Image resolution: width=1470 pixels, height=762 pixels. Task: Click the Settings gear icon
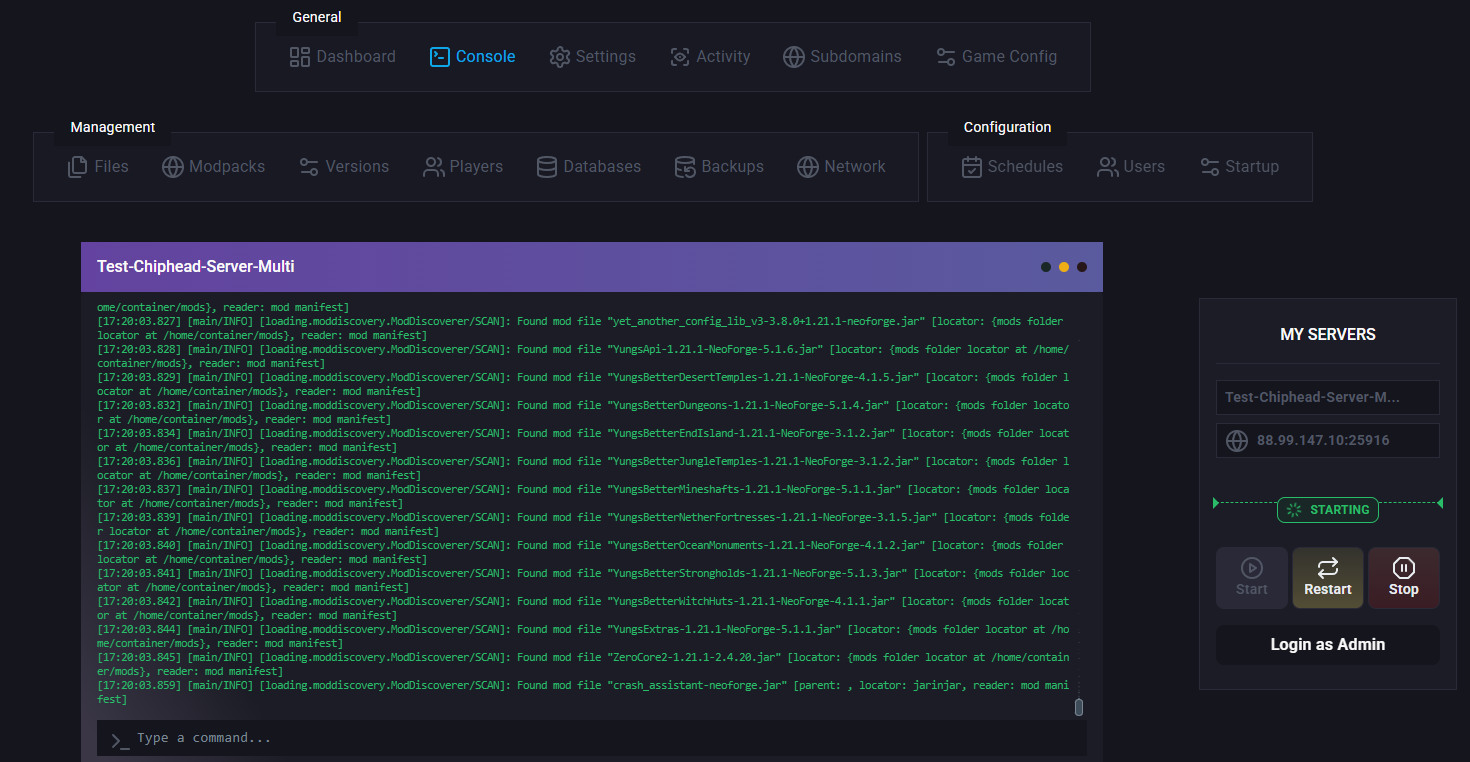tap(560, 57)
